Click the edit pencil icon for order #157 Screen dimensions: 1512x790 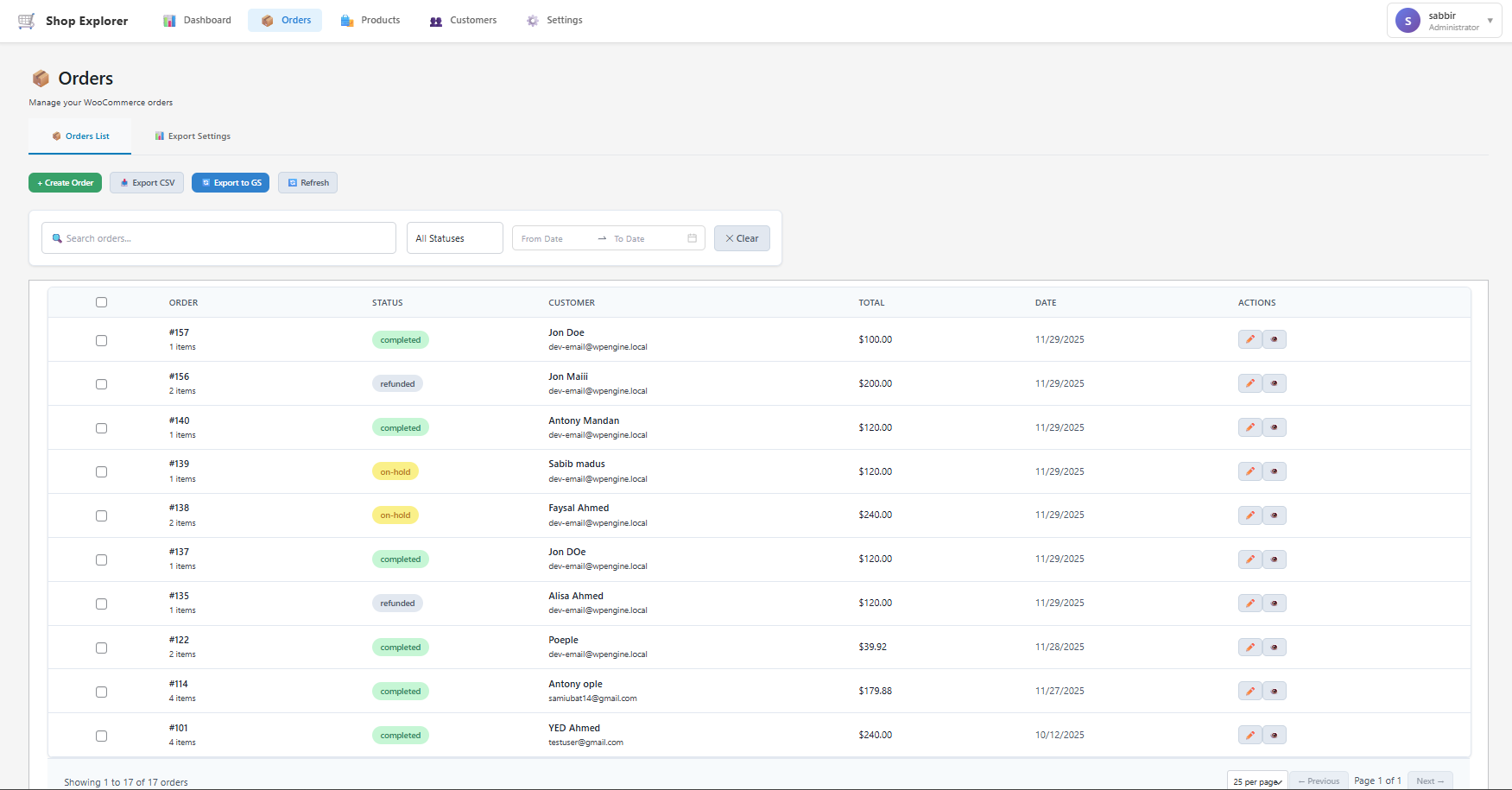(1249, 339)
